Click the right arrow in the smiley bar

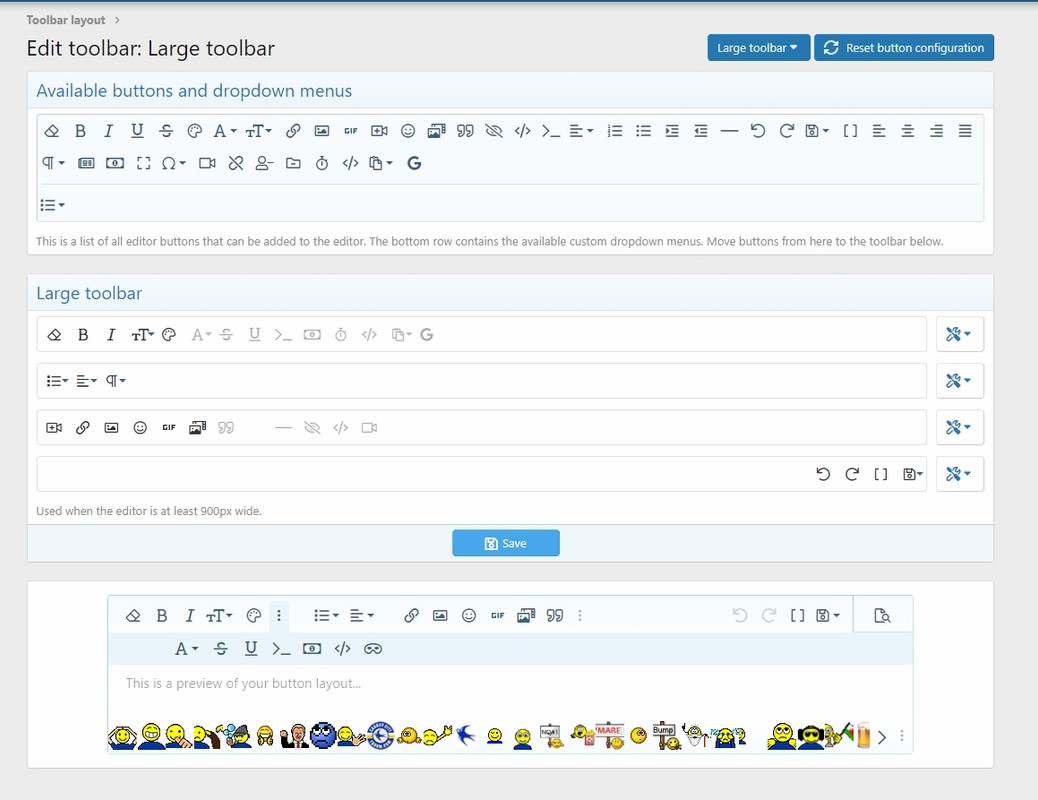click(x=882, y=736)
